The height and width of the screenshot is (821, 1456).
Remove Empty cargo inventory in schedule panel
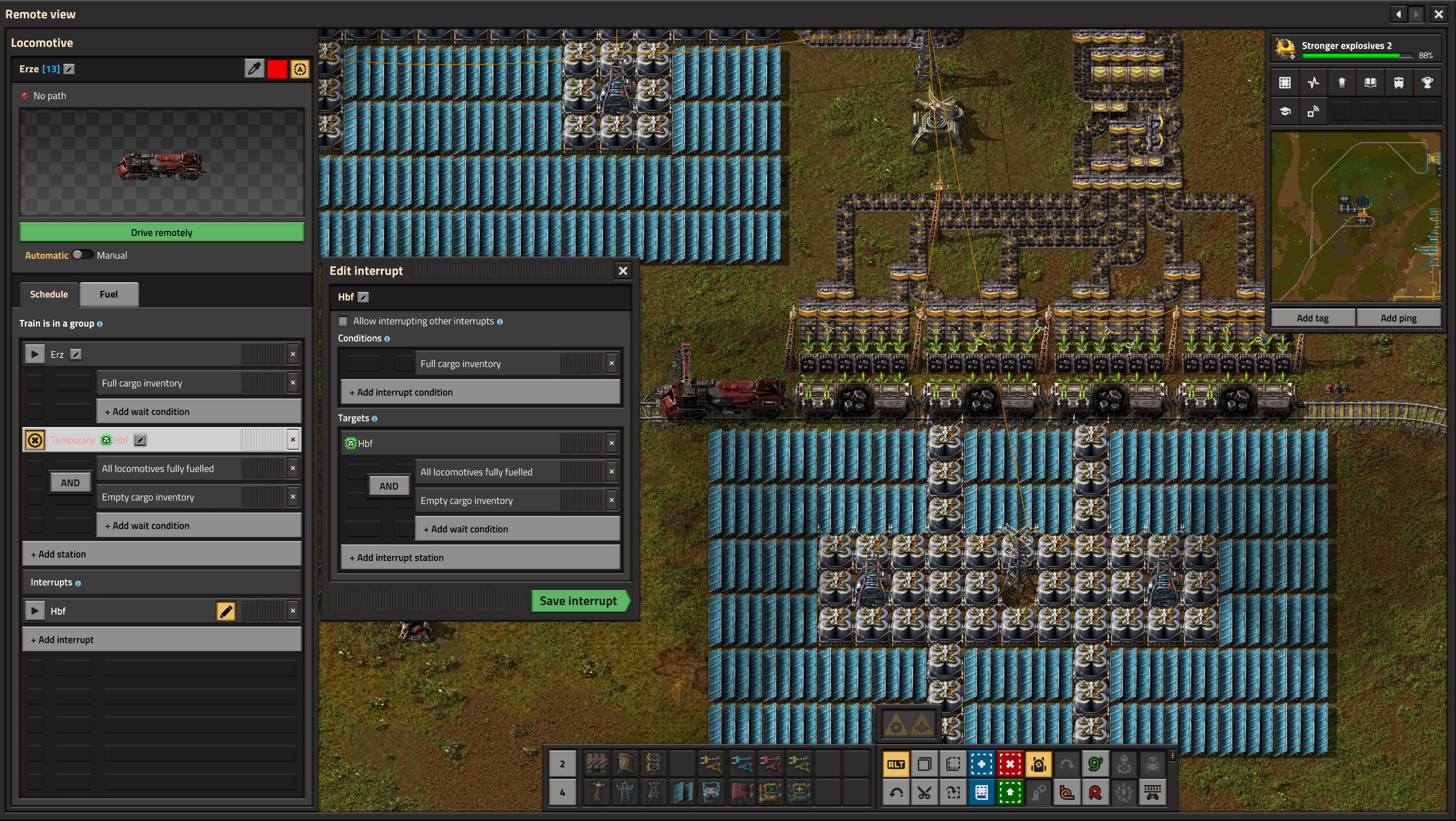click(x=293, y=497)
